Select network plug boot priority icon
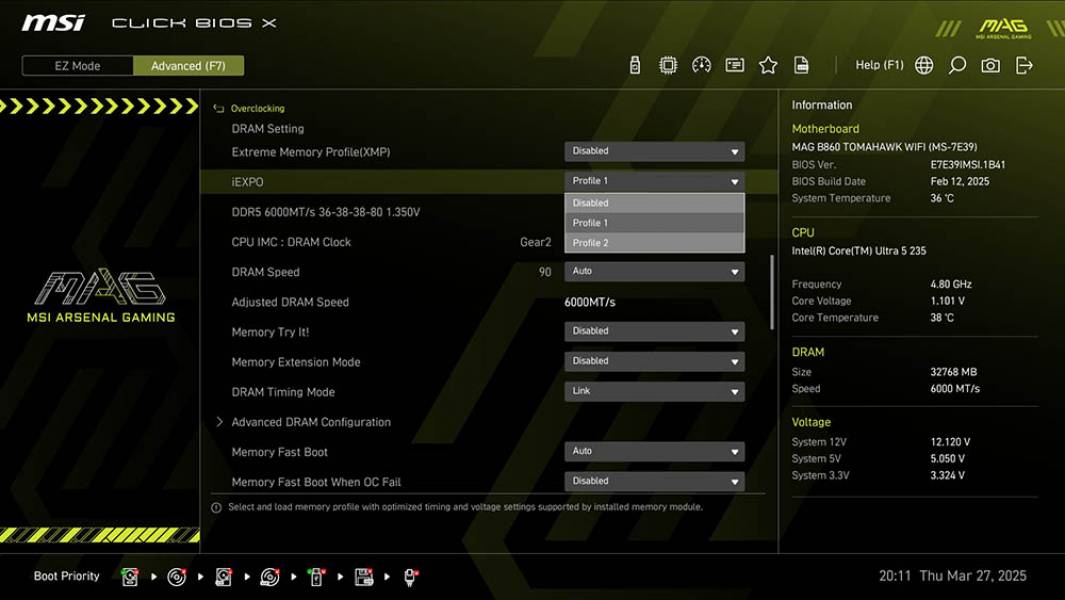 410,577
